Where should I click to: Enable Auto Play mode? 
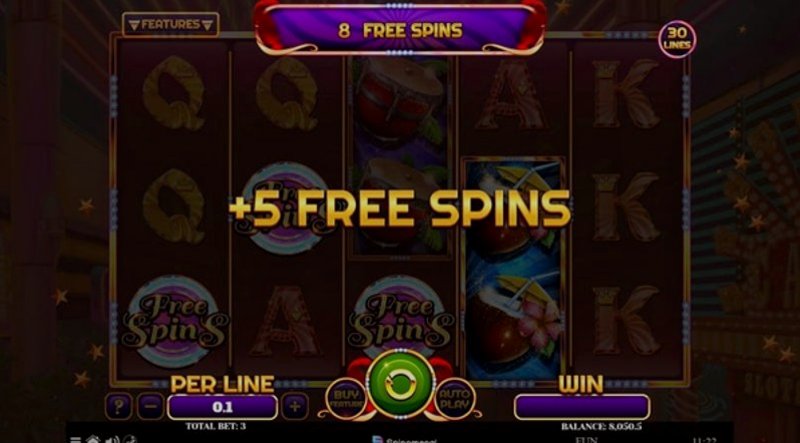click(x=455, y=399)
